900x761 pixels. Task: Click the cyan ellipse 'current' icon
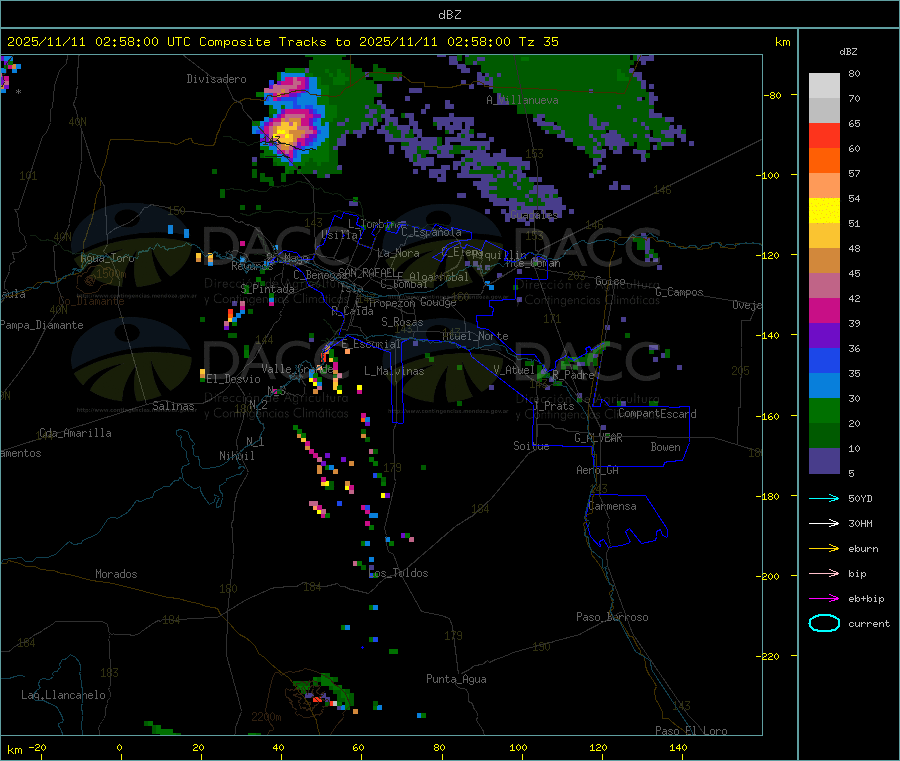823,623
